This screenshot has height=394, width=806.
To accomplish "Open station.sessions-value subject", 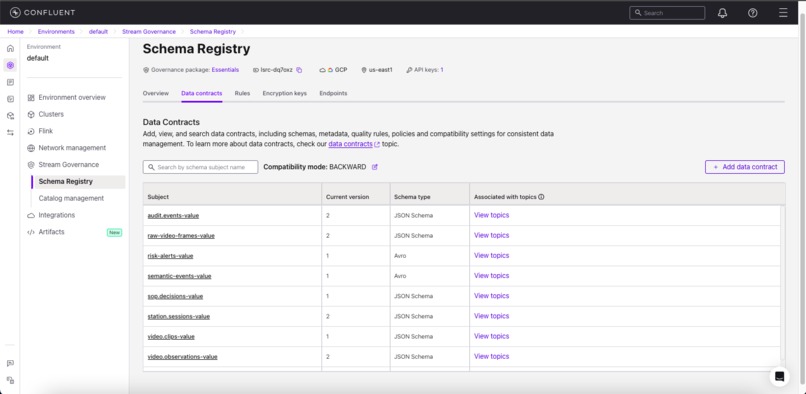I will click(178, 316).
